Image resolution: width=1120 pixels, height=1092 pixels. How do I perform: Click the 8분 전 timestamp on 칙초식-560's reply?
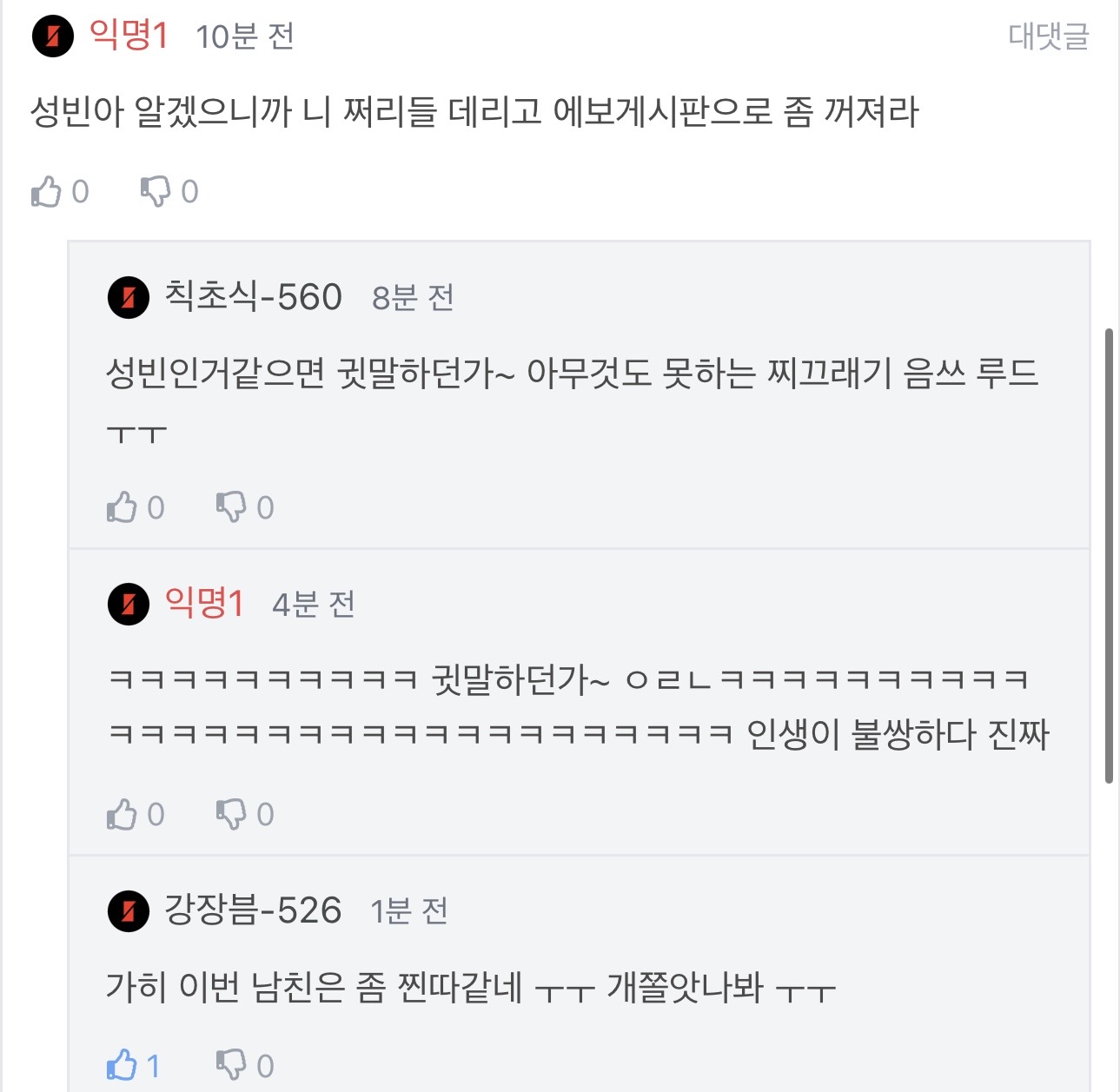(x=413, y=298)
